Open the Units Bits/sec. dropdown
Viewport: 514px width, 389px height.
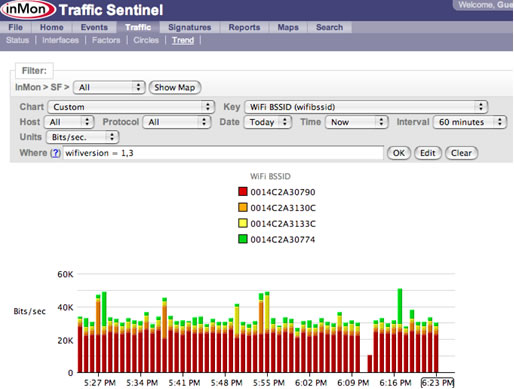pyautogui.click(x=83, y=137)
